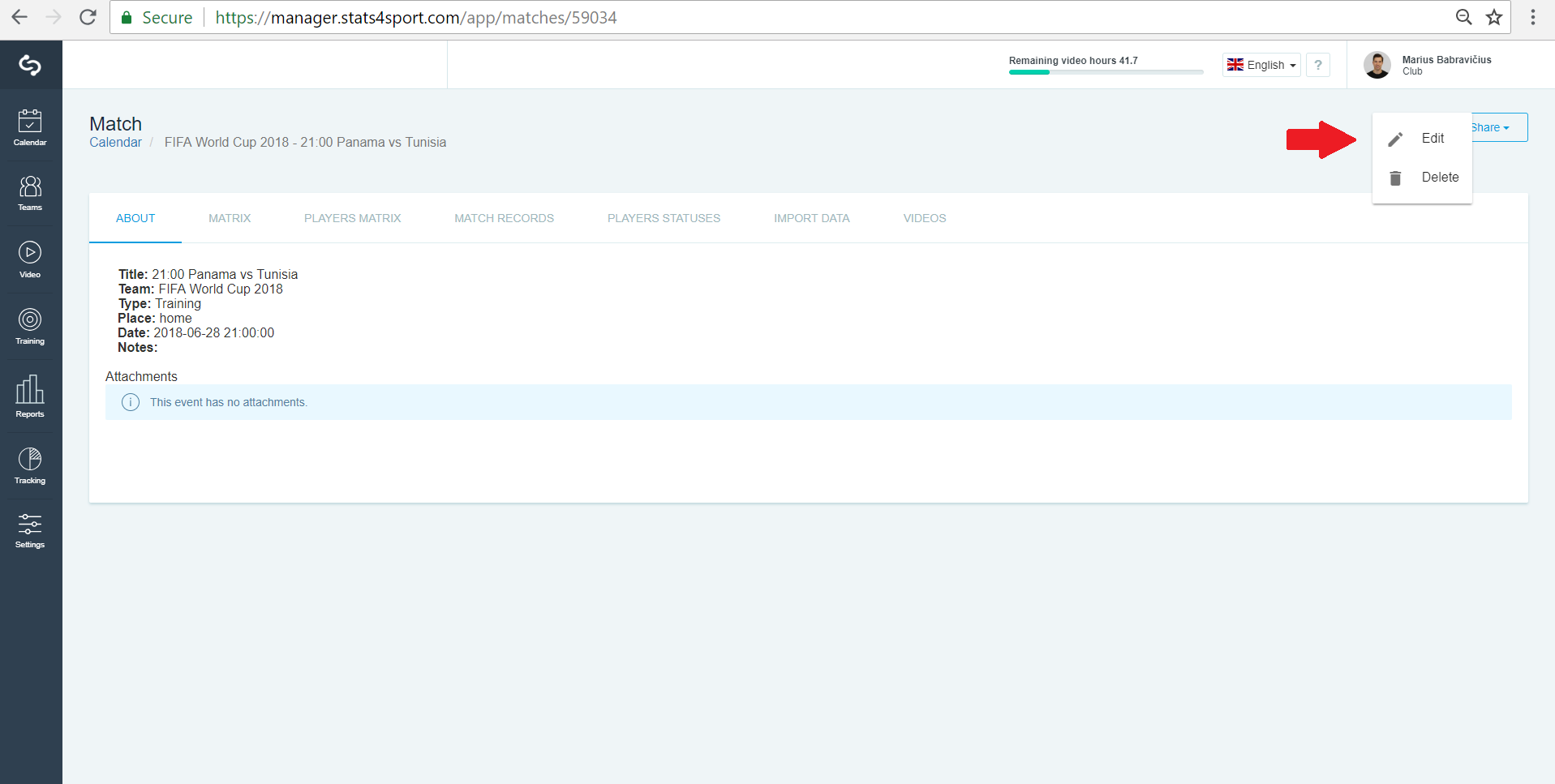
Task: Click the remaining video hours progress bar
Action: point(1106,72)
